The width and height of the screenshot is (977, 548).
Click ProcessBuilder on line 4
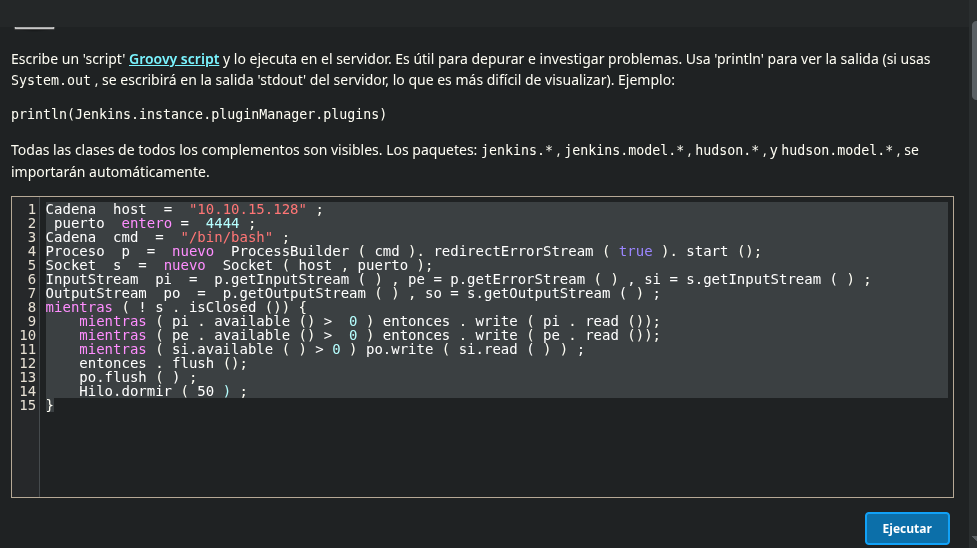pos(290,251)
